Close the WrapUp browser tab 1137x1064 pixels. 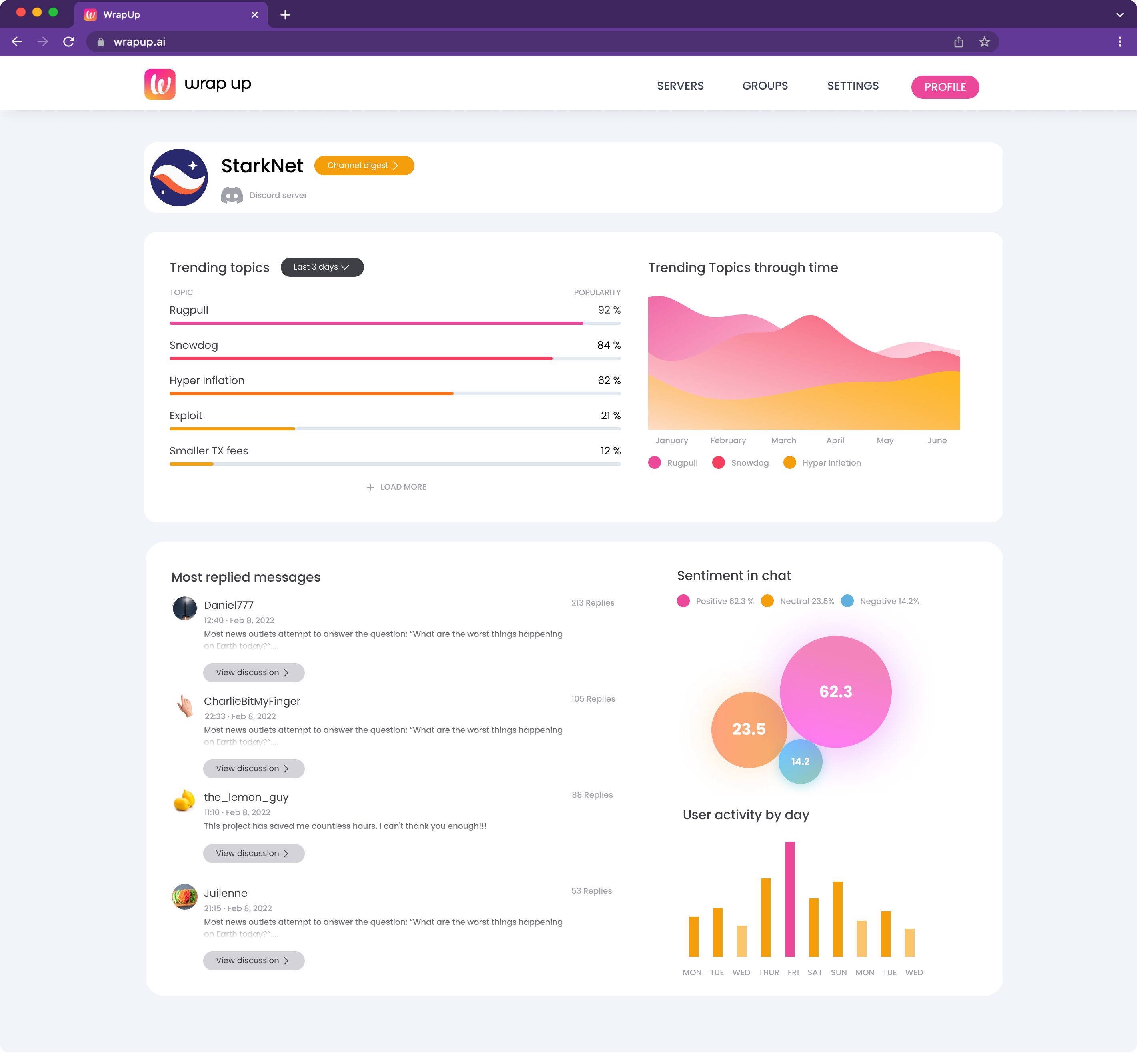click(254, 15)
